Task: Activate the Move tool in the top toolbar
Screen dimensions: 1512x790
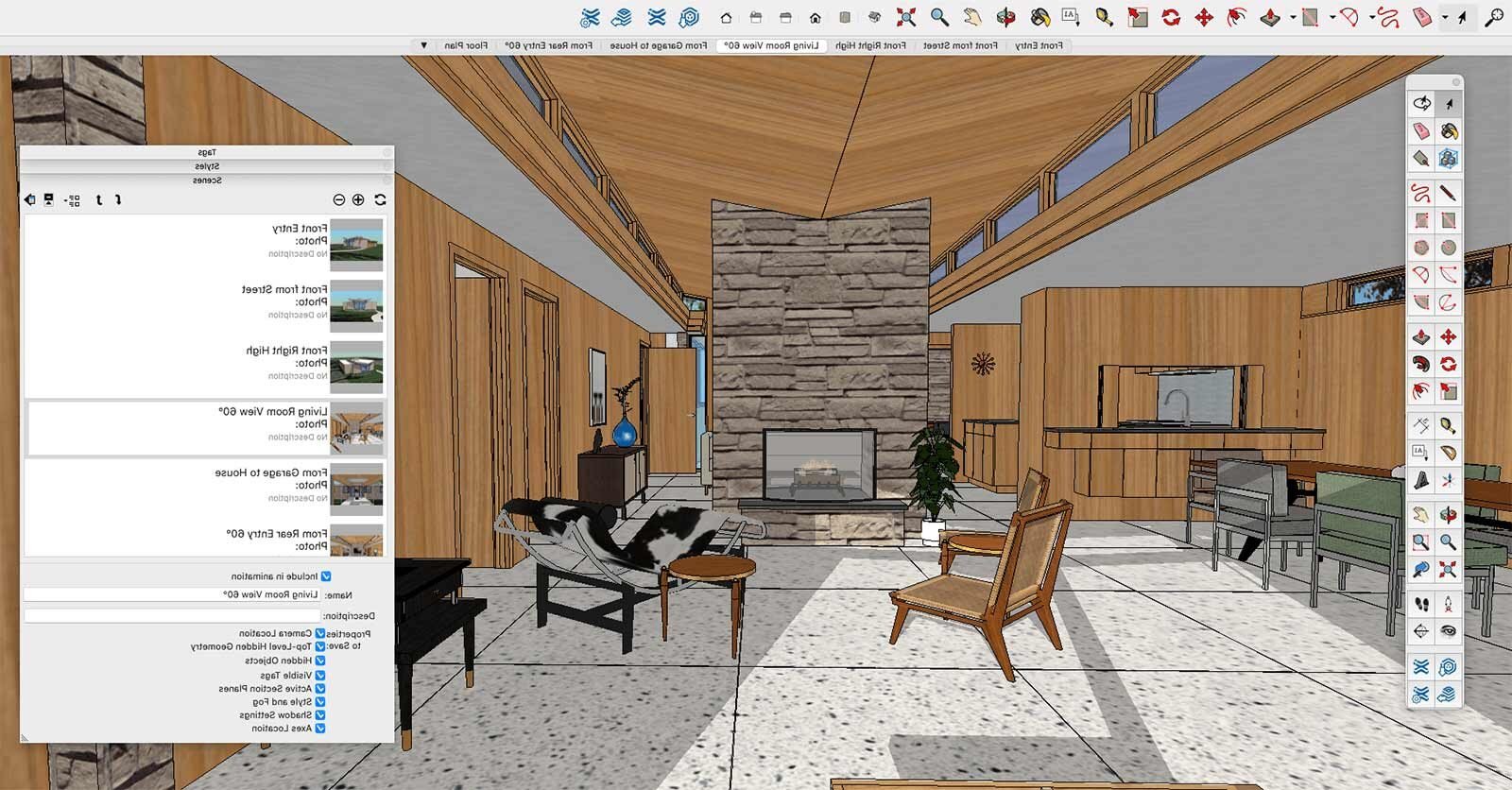Action: [1204, 17]
